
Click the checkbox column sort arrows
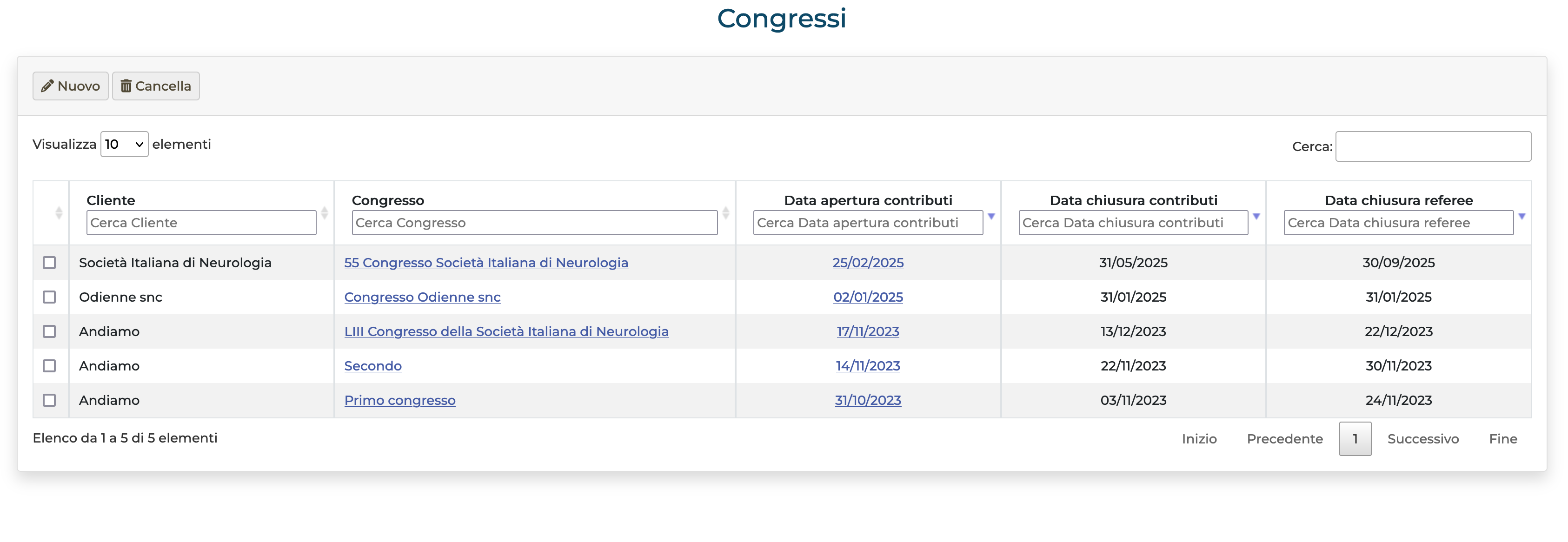pyautogui.click(x=59, y=213)
